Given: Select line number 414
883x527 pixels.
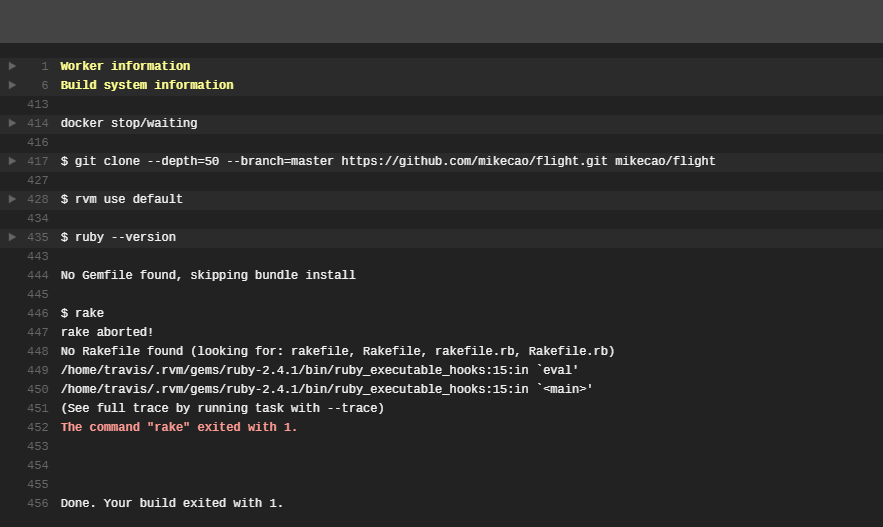Looking at the screenshot, I should click(x=38, y=123).
